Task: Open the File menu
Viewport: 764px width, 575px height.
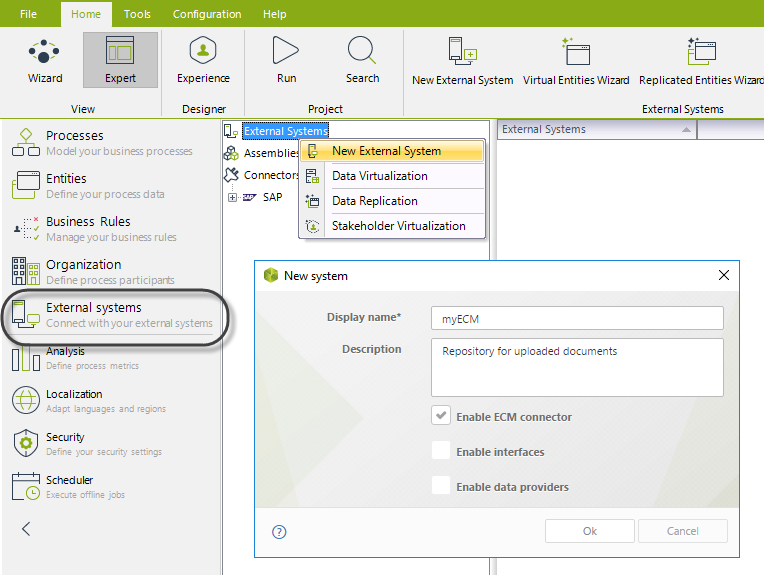Action: tap(28, 14)
